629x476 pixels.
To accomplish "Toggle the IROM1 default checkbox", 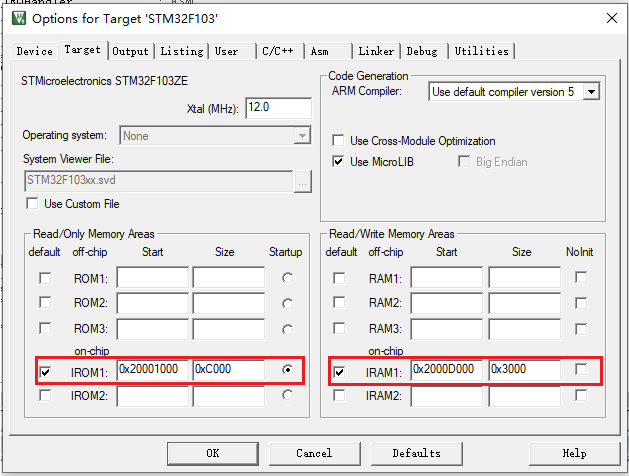I will pyautogui.click(x=45, y=373).
